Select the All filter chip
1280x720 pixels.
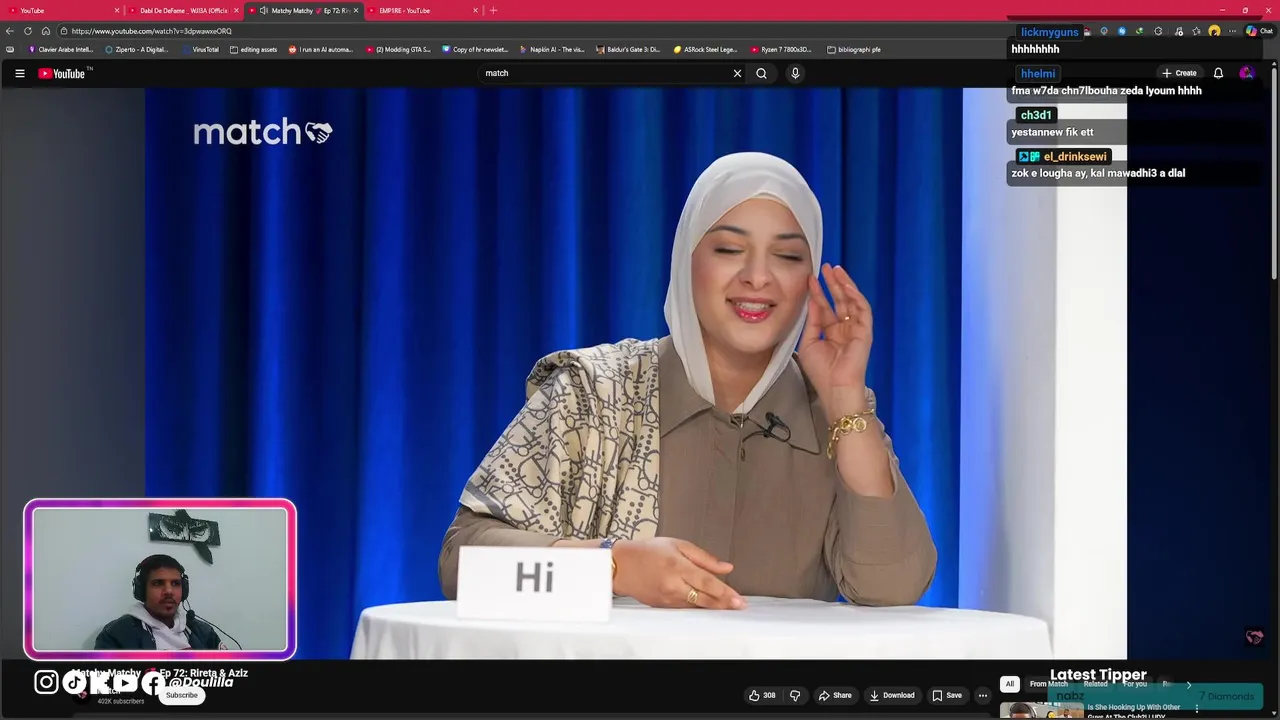(1010, 684)
